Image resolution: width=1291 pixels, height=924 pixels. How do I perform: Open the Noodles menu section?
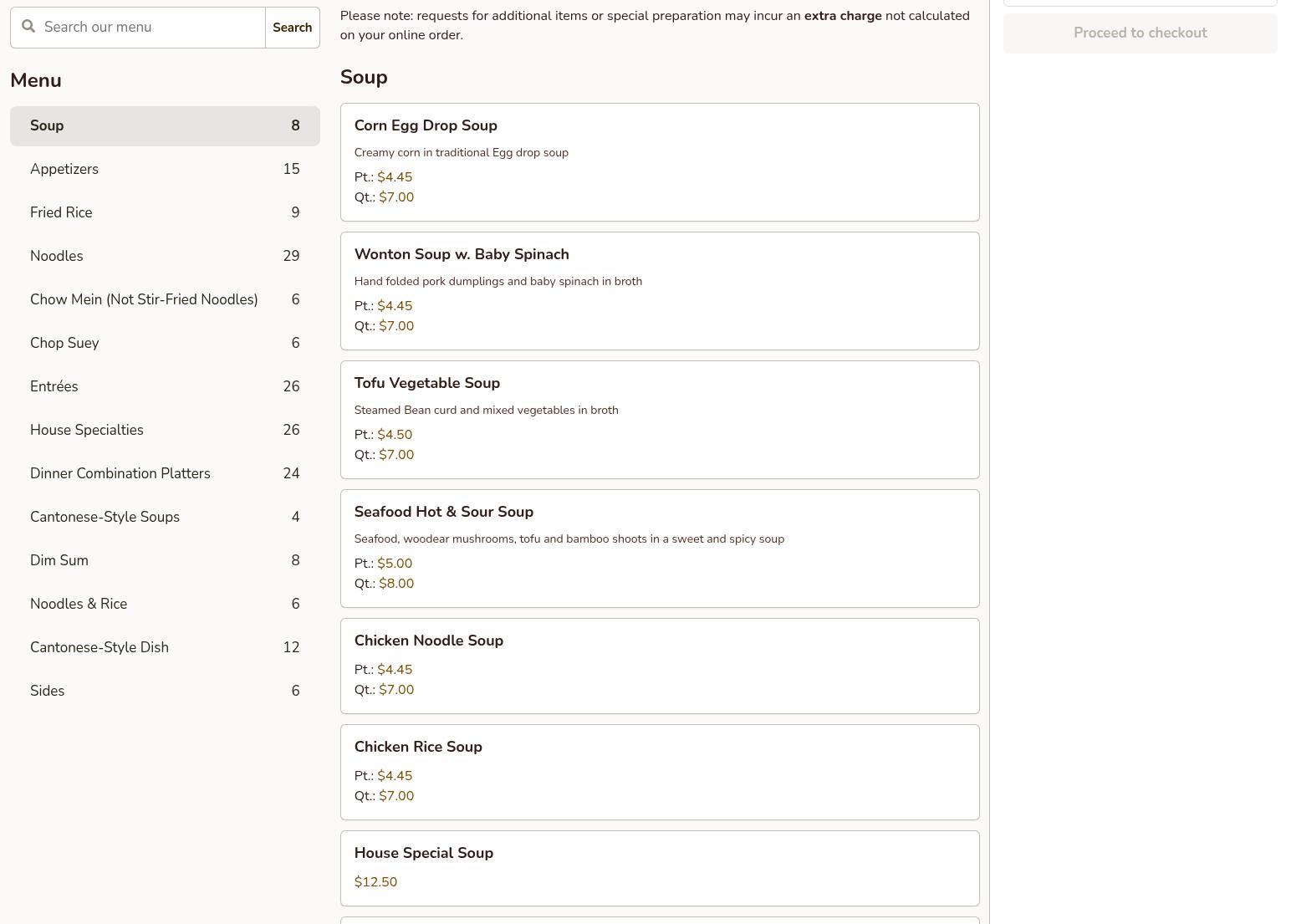pyautogui.click(x=165, y=257)
